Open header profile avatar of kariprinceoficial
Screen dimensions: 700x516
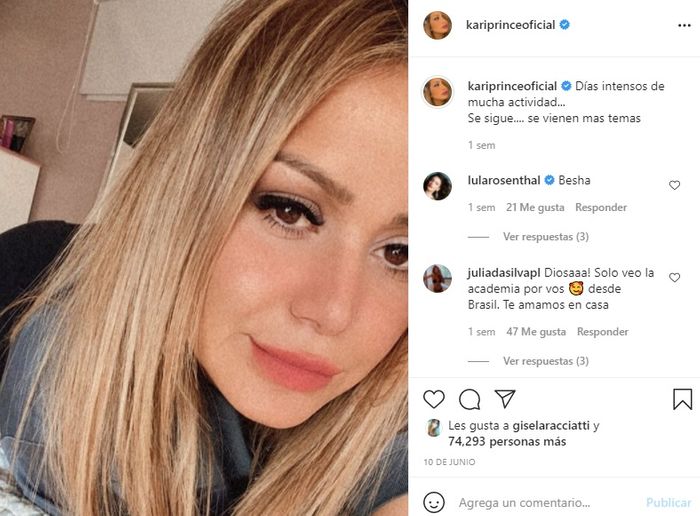(438, 25)
